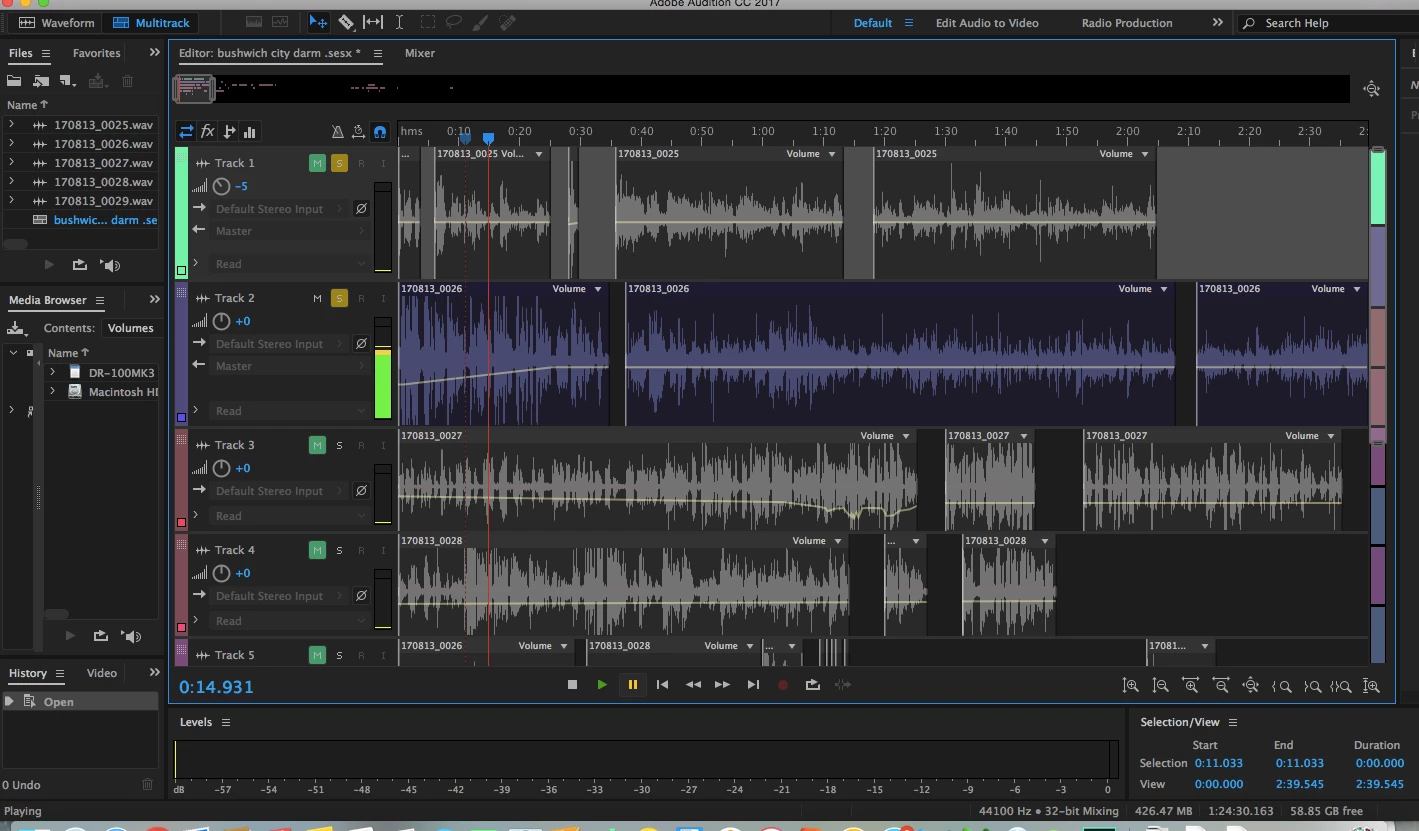Open the workspace overflow chevron menu
This screenshot has height=831, width=1419.
coord(1217,22)
